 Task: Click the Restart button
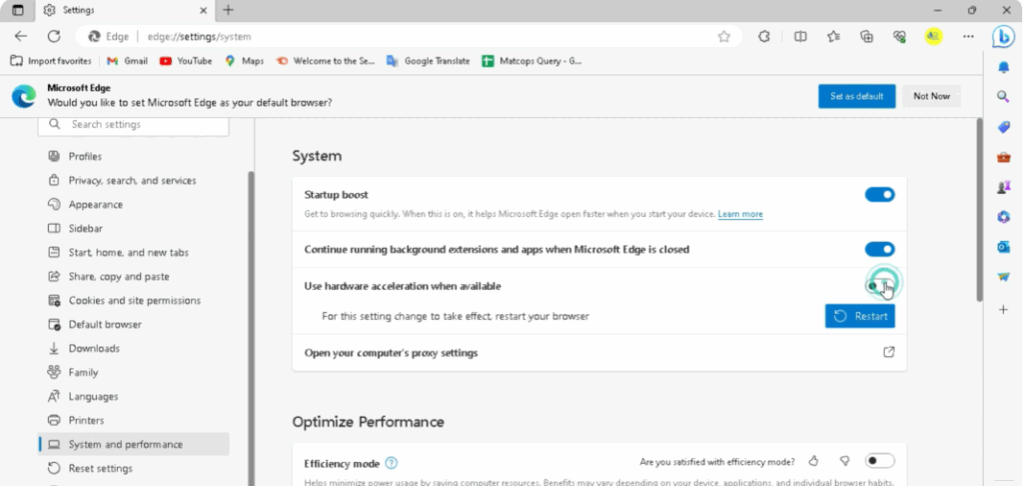click(860, 316)
